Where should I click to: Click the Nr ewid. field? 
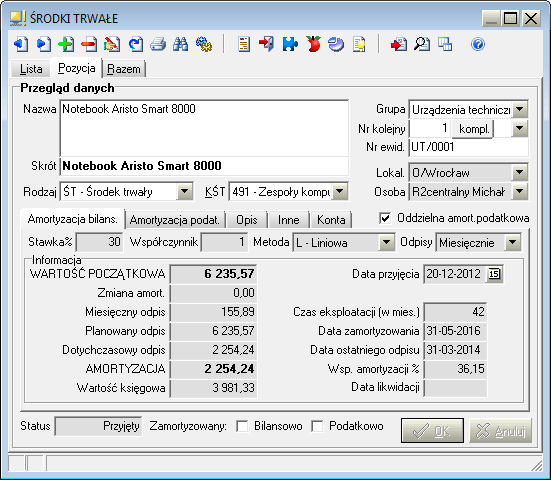pyautogui.click(x=469, y=147)
